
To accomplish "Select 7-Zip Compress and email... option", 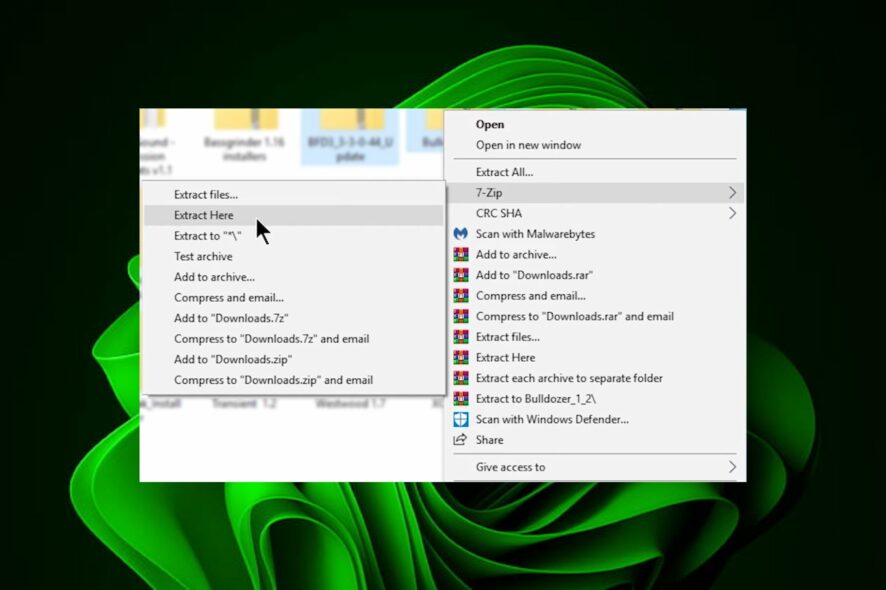I will tap(293, 297).
